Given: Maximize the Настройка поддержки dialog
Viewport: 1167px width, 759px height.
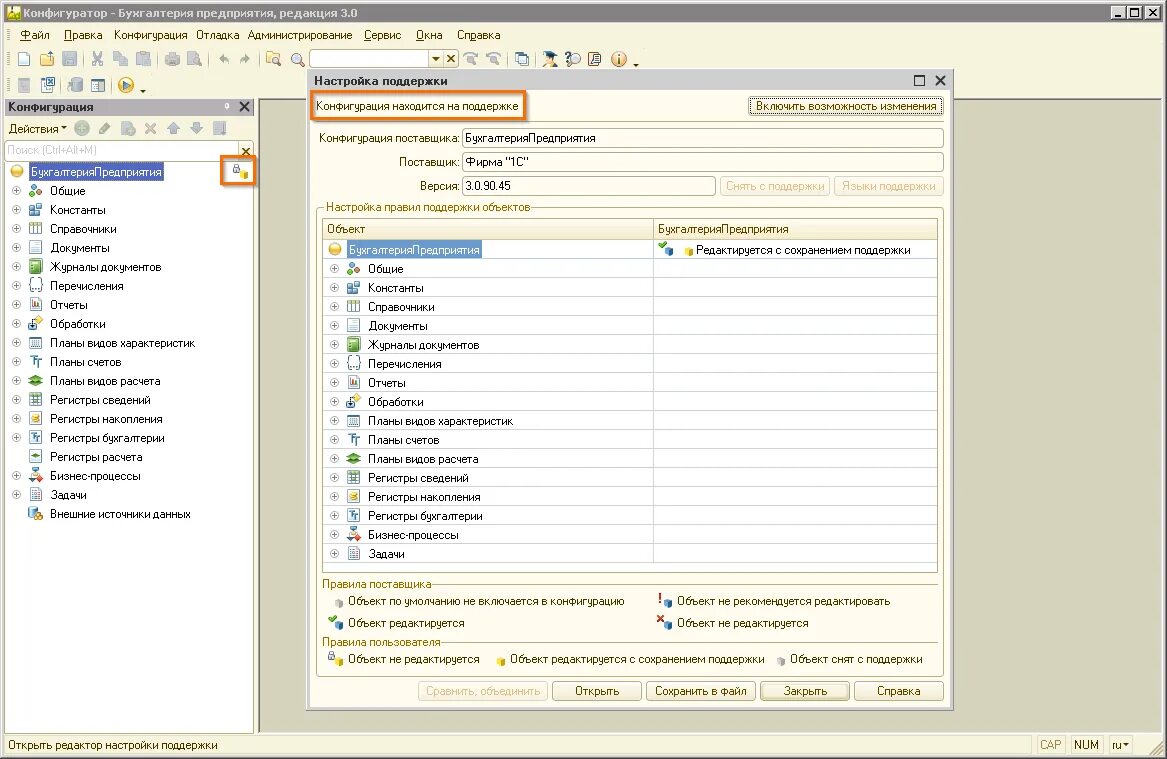Looking at the screenshot, I should click(x=919, y=80).
